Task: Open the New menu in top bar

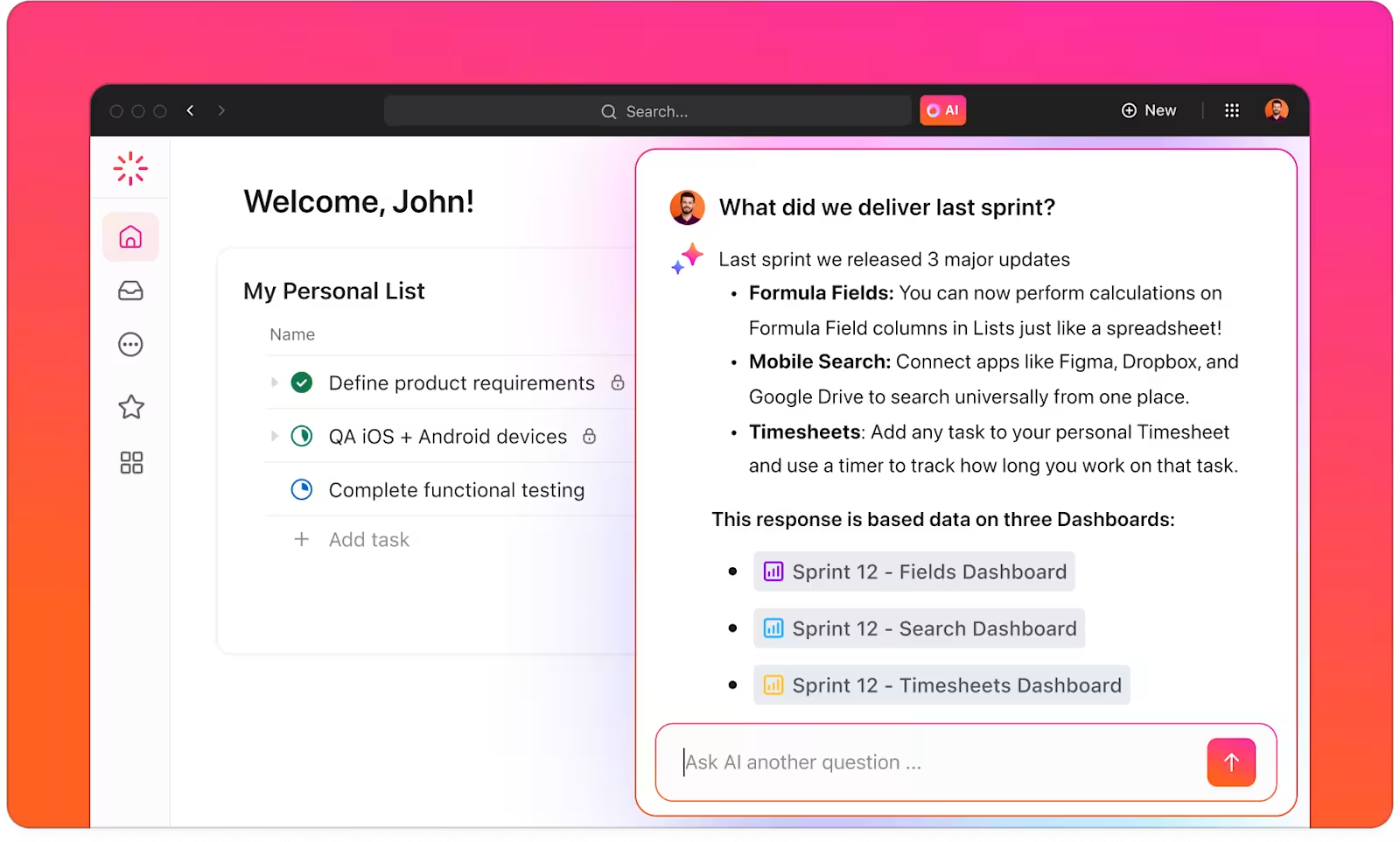Action: click(x=1149, y=110)
